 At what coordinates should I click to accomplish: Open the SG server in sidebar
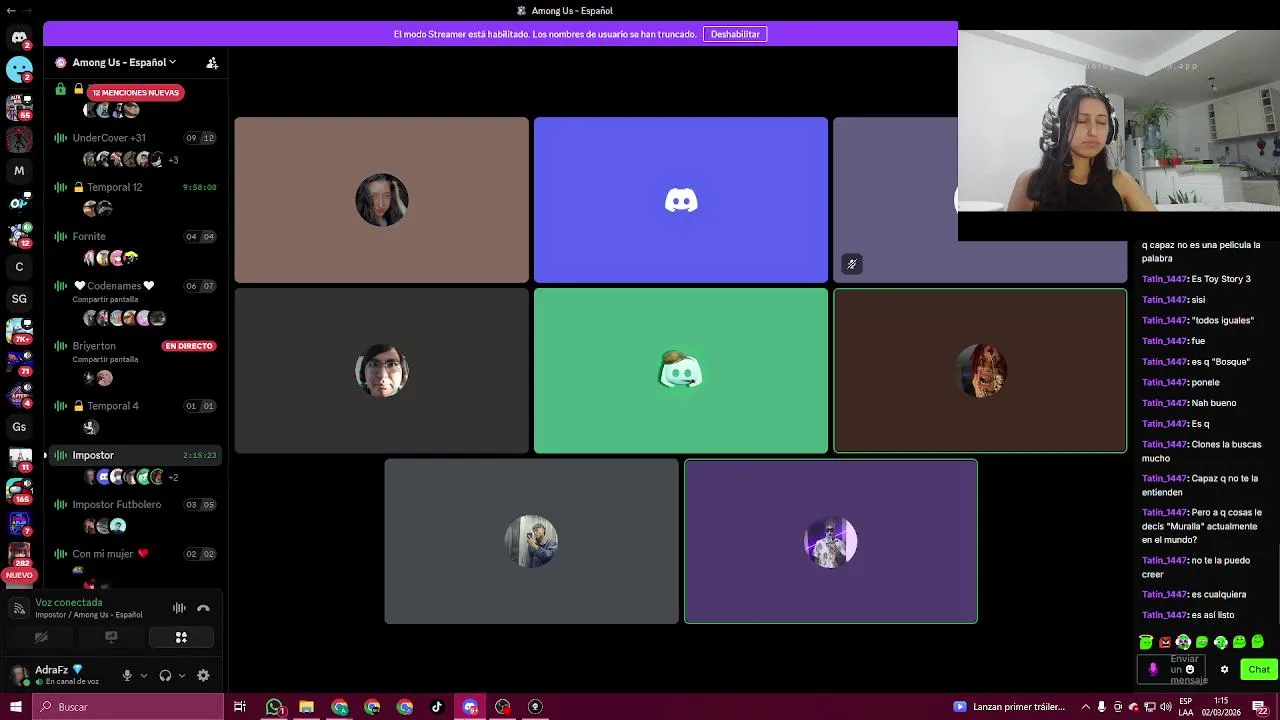[19, 299]
